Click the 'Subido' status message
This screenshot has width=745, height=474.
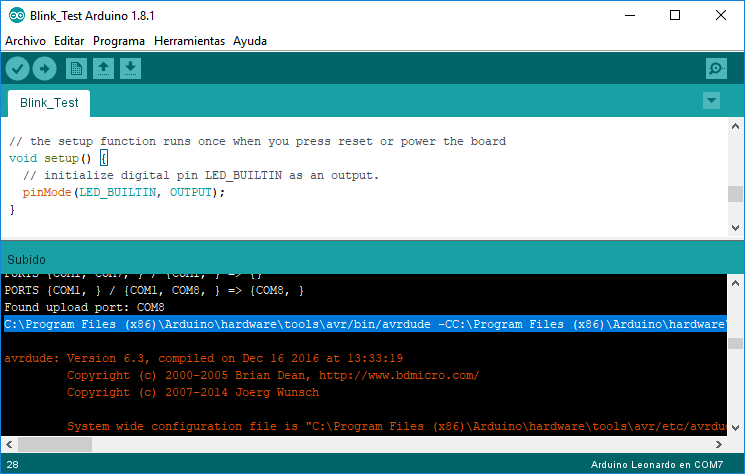point(26,260)
